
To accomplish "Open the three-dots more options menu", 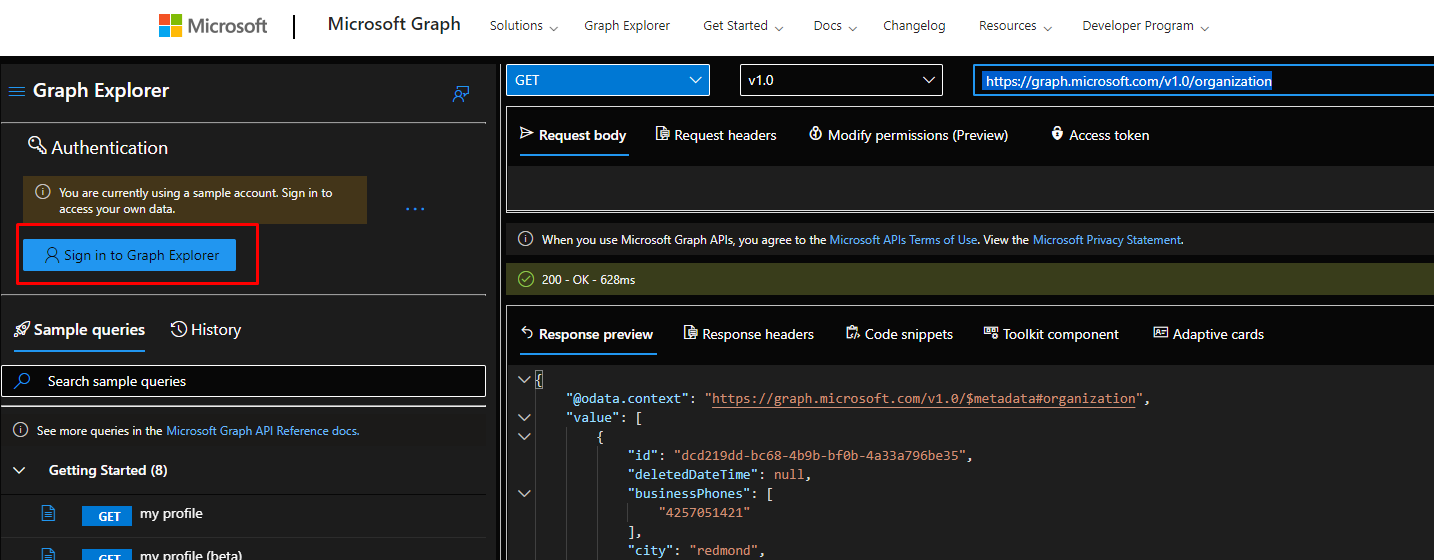I will [x=415, y=209].
